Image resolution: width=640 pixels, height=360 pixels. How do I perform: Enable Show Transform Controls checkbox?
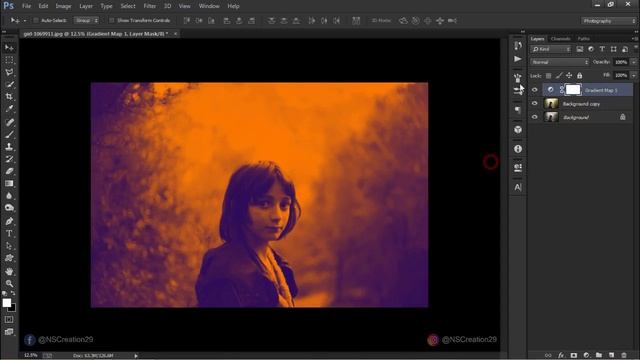111,20
